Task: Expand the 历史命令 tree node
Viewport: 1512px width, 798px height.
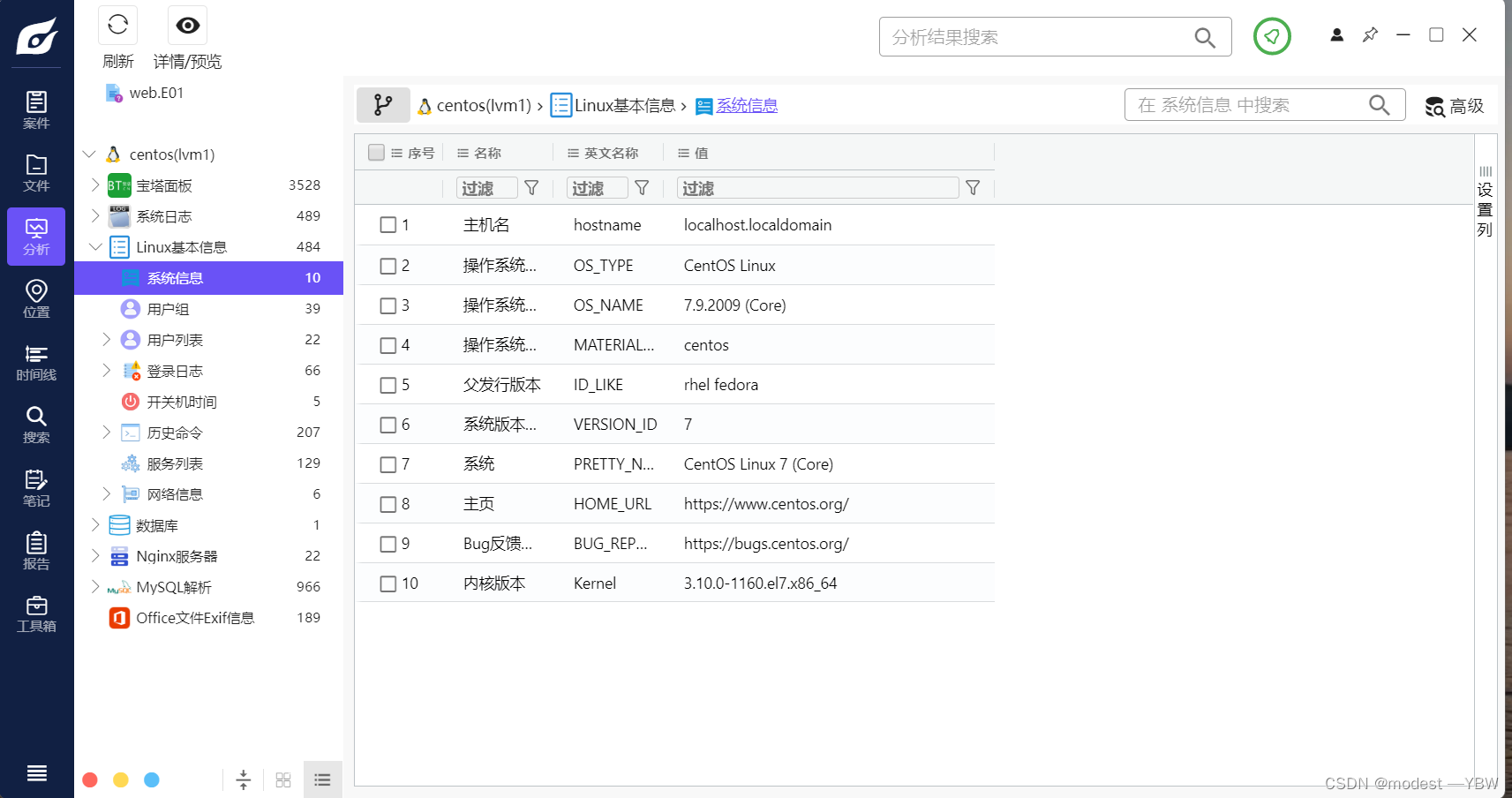Action: click(107, 433)
